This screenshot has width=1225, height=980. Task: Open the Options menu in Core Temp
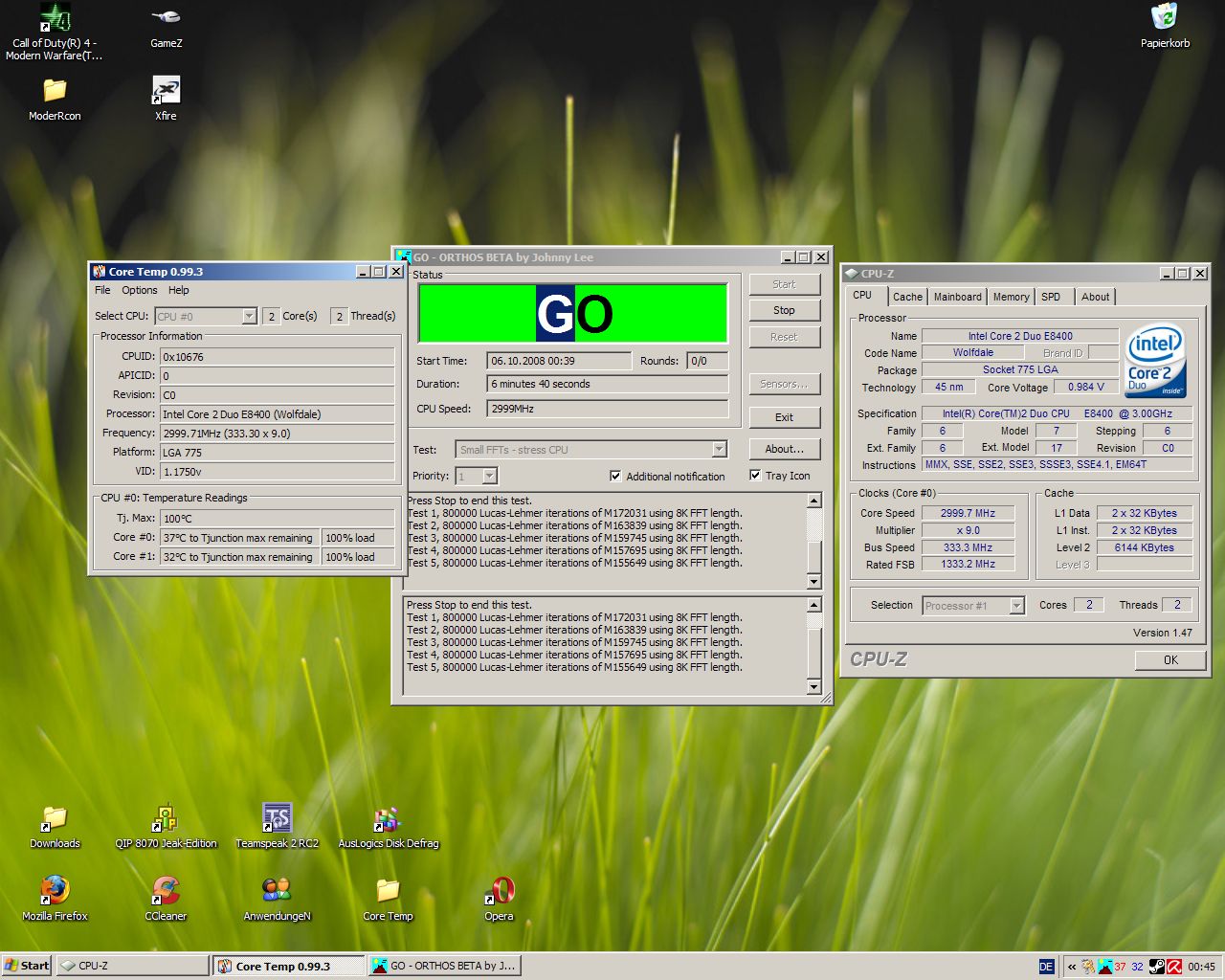139,290
